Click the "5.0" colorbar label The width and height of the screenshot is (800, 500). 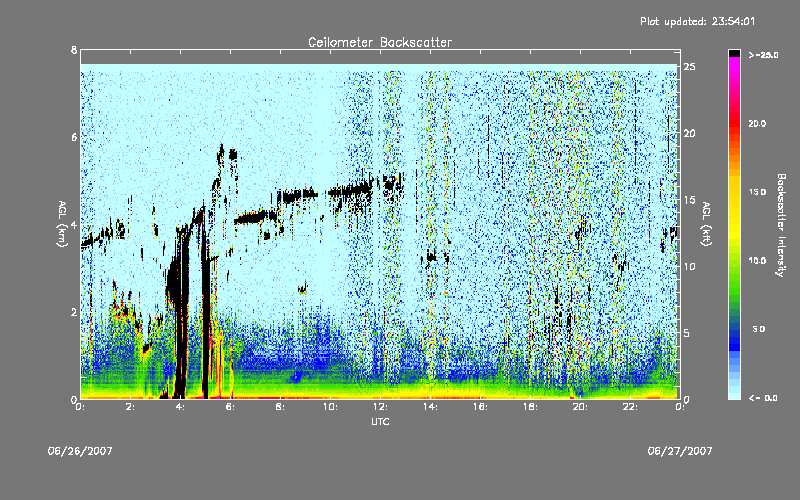pos(759,329)
